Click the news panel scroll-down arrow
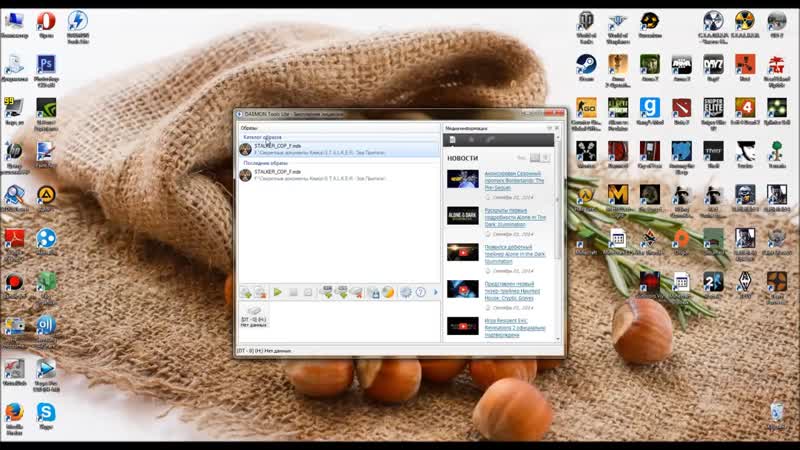Screen dimensions: 800x450 (558, 339)
